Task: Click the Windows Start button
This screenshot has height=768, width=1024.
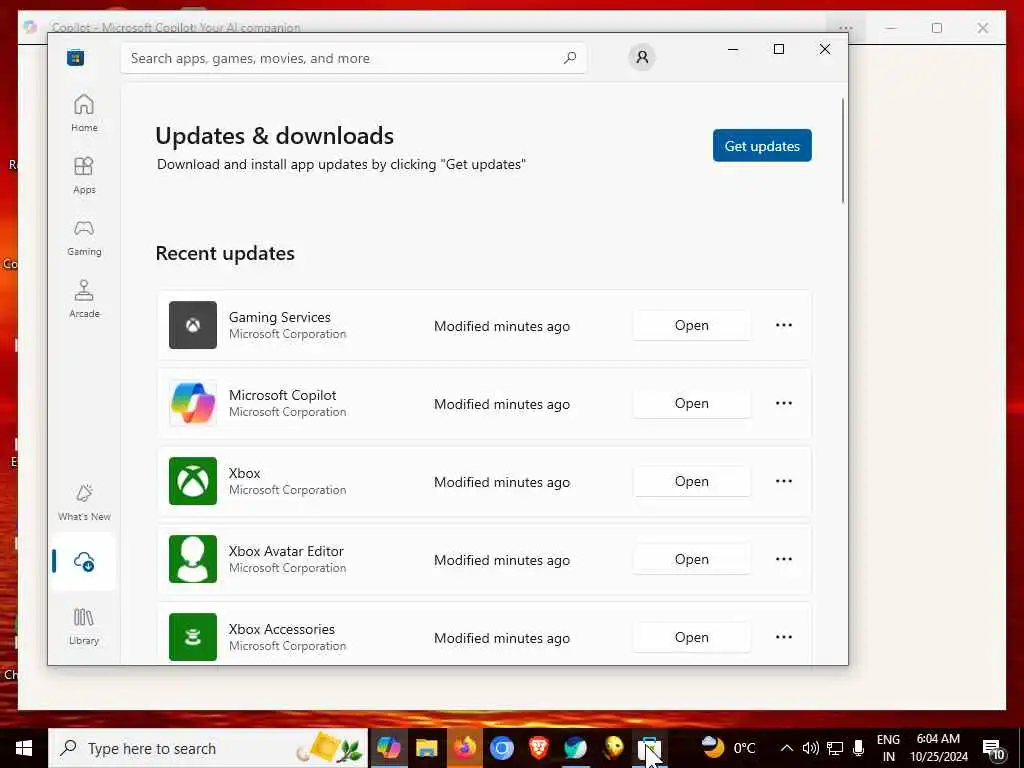Action: 24,748
